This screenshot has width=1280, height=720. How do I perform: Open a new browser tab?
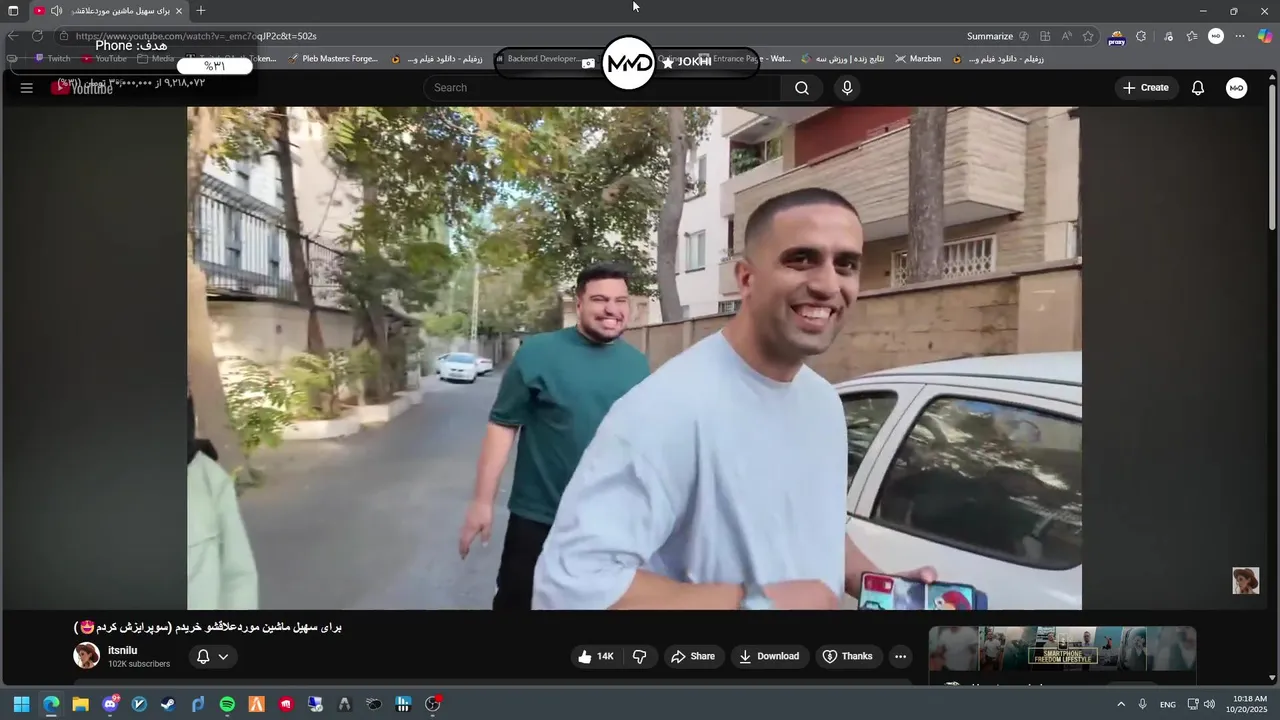click(201, 11)
